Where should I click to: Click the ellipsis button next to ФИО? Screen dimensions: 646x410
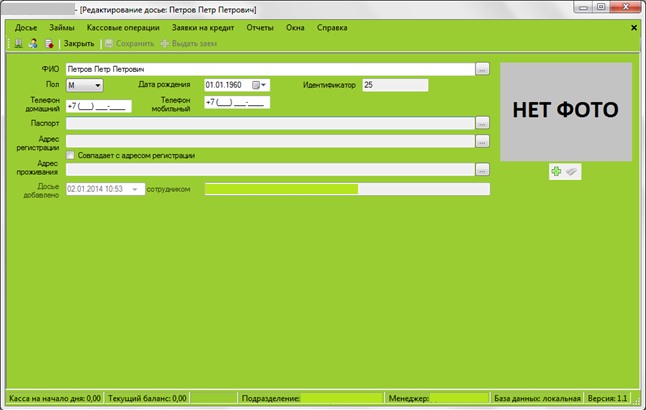coord(482,69)
